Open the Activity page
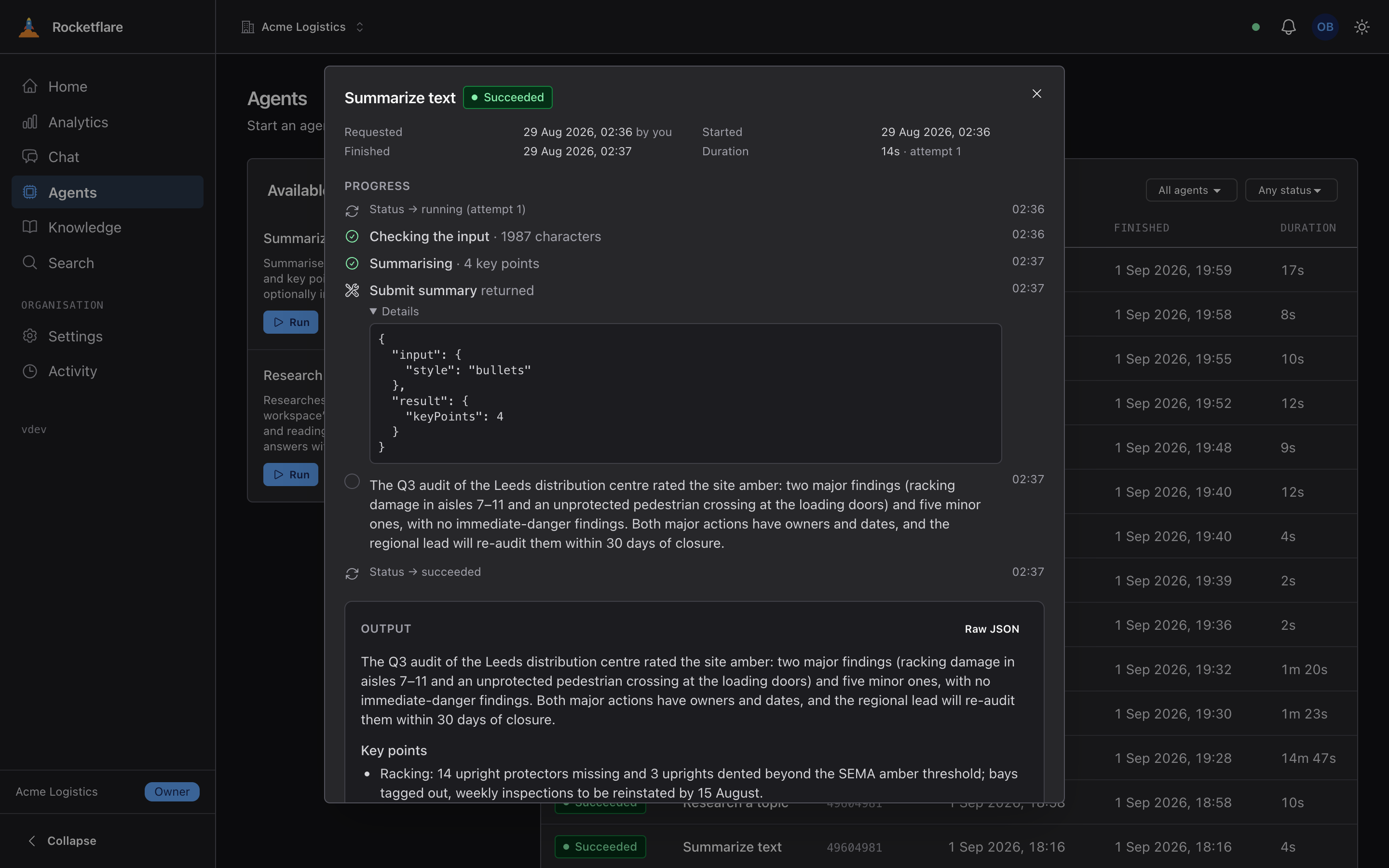Image resolution: width=1389 pixels, height=868 pixels. pyautogui.click(x=108, y=371)
